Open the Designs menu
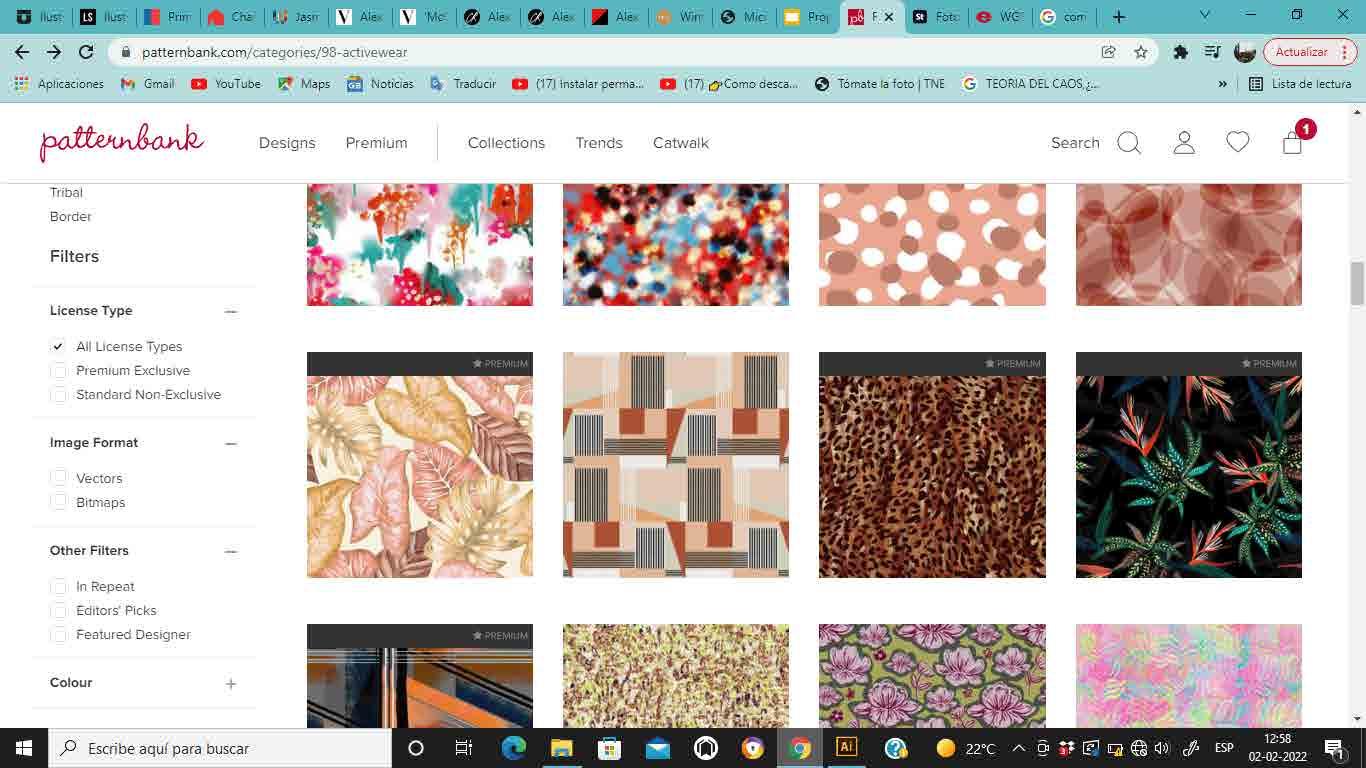This screenshot has height=768, width=1366. (x=287, y=143)
